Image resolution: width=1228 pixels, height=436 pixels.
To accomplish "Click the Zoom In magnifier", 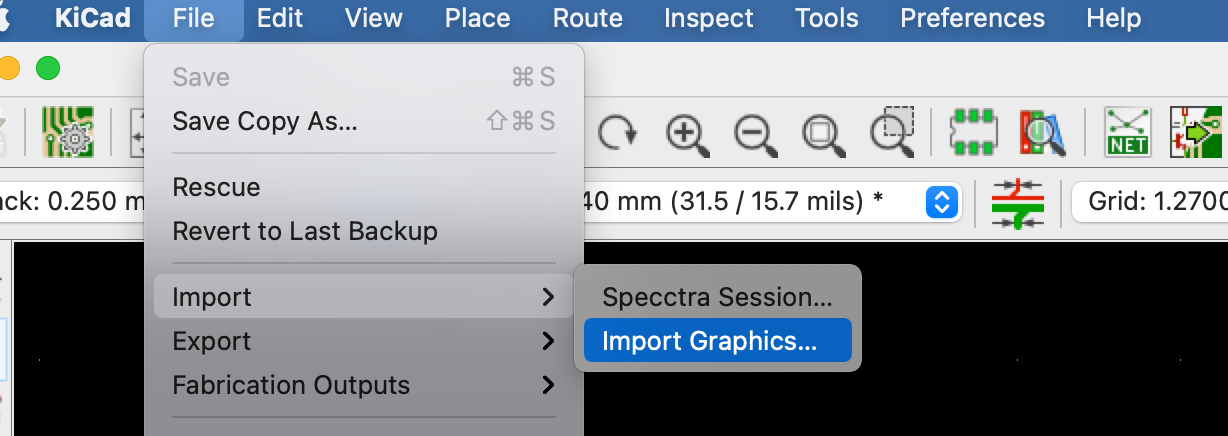I will click(x=688, y=132).
